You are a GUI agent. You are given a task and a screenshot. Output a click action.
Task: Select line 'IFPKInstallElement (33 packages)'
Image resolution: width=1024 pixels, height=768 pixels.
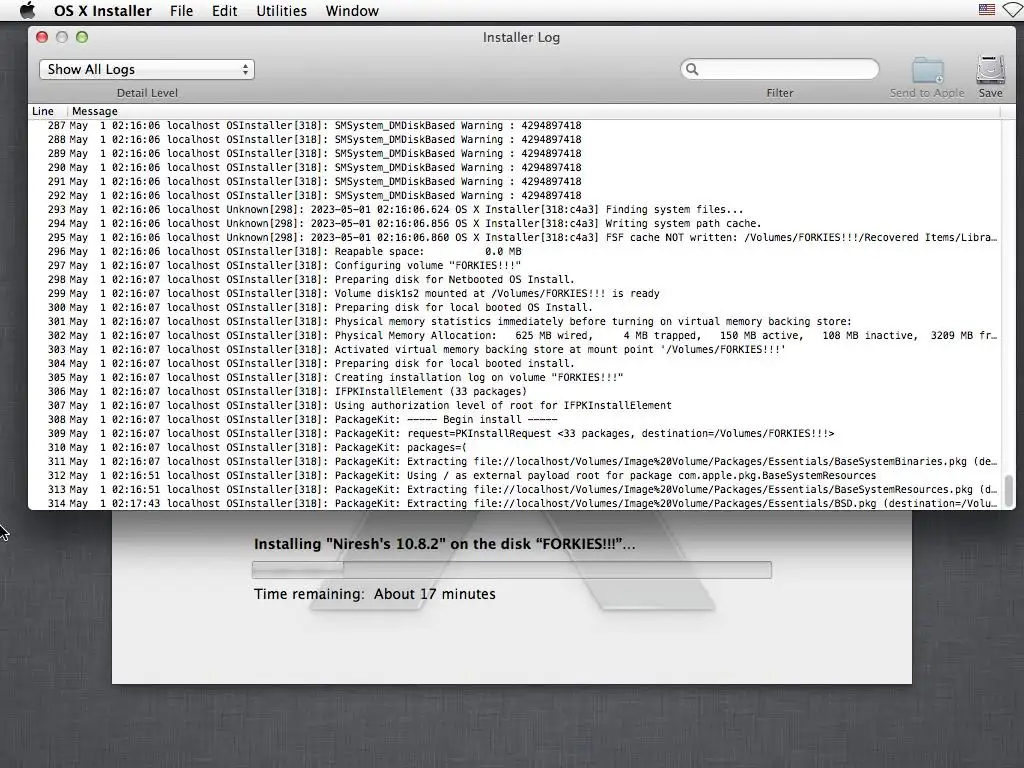pyautogui.click(x=514, y=391)
